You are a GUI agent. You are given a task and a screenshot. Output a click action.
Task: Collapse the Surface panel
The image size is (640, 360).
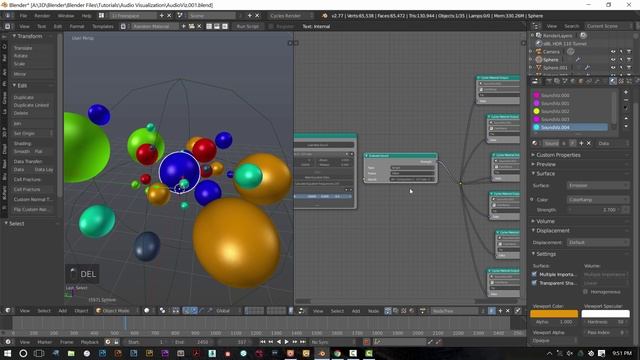545,173
